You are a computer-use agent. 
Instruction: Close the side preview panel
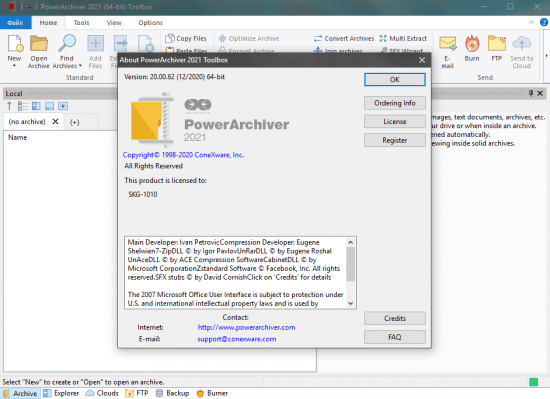point(540,93)
